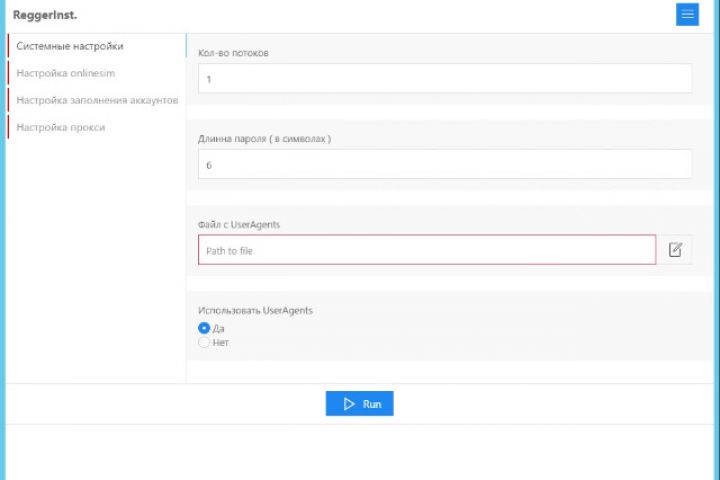Screen dimensions: 720x480
Task: Select the Нет radio button
Action: click(204, 342)
